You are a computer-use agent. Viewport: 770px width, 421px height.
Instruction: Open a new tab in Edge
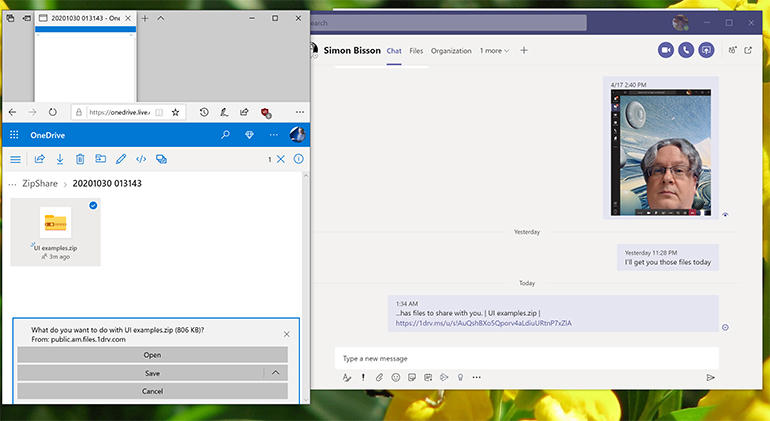(144, 18)
